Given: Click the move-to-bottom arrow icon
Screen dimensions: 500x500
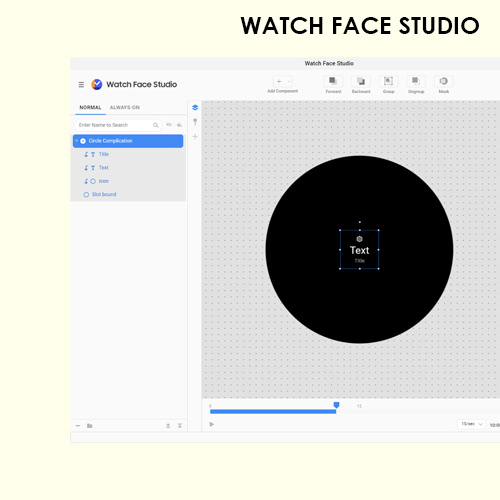Looking at the screenshot, I should coord(180,426).
